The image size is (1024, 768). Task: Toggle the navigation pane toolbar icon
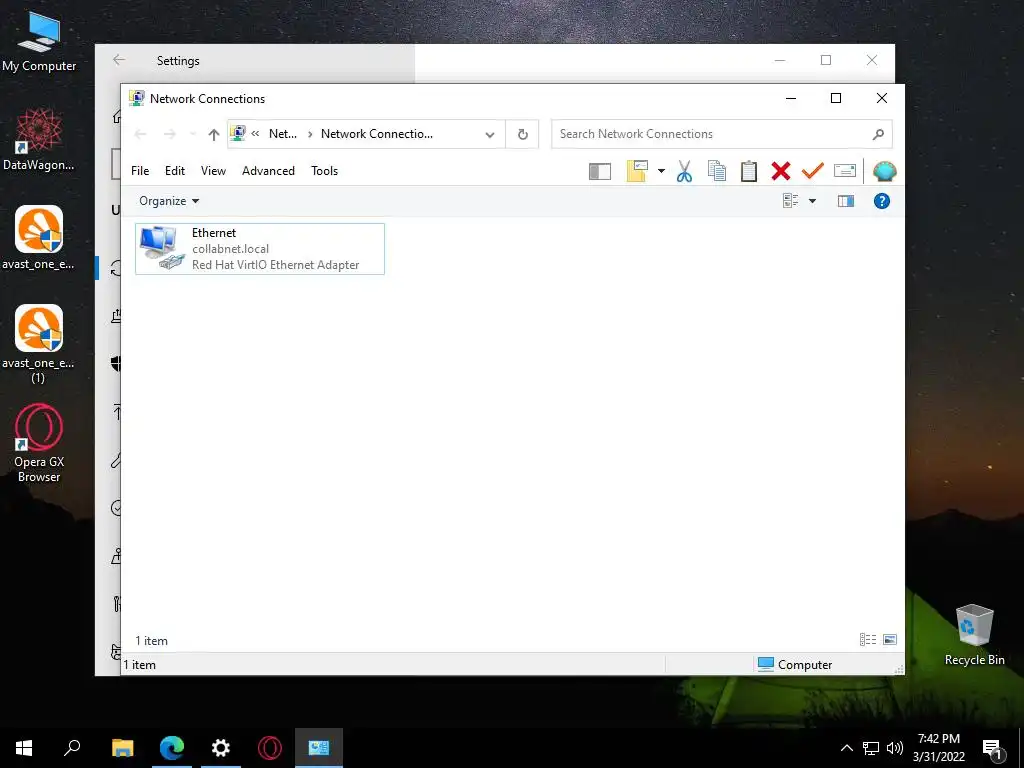pyautogui.click(x=600, y=171)
